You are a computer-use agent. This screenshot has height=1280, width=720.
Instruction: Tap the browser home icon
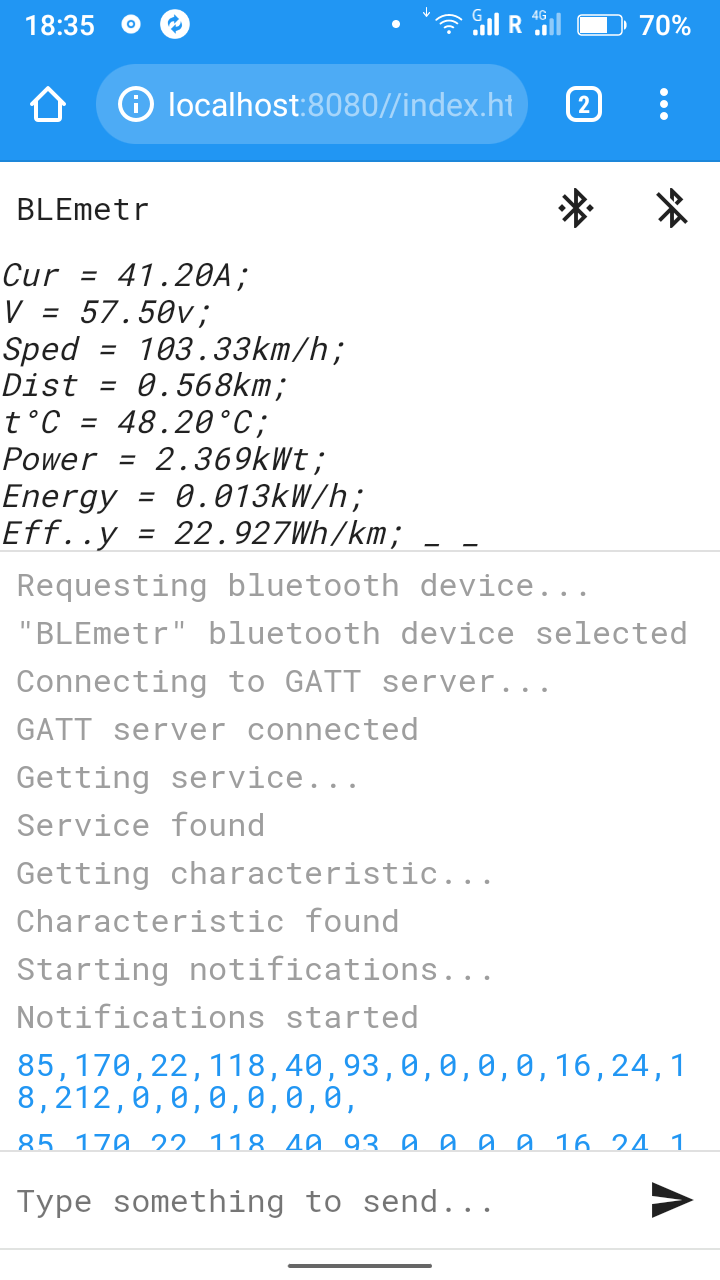48,104
